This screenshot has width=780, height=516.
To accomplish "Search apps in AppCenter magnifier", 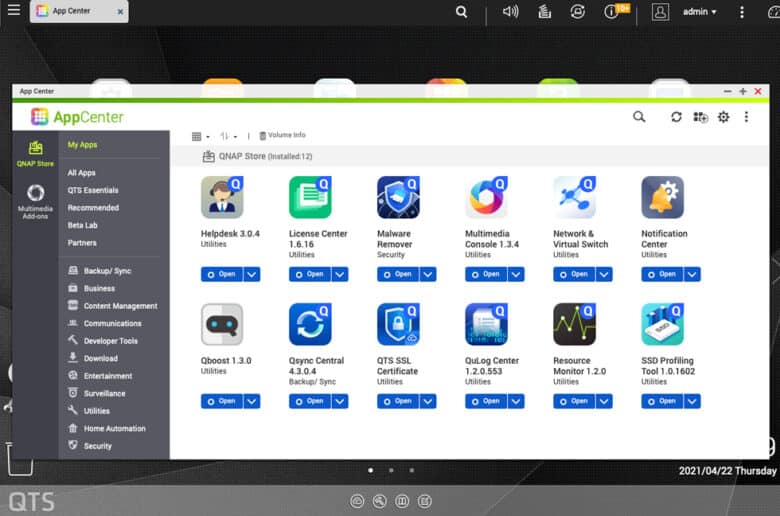I will coord(639,117).
